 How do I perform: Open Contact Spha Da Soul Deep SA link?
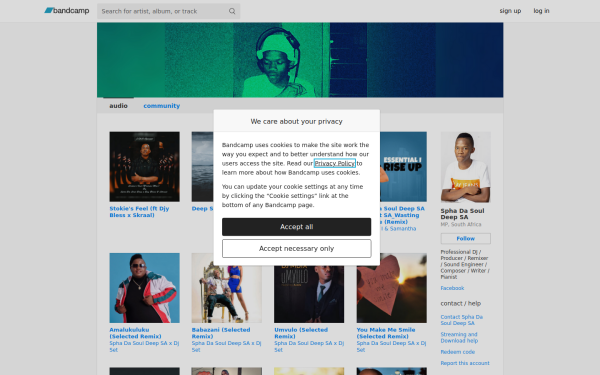(x=461, y=320)
